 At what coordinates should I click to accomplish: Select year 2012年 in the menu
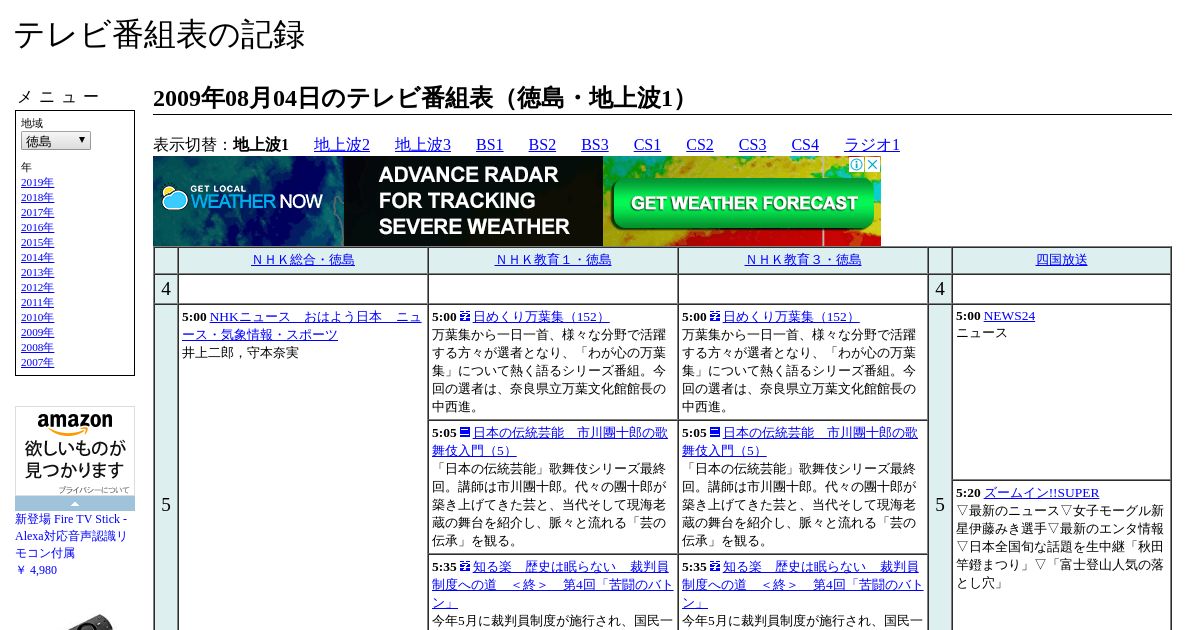click(37, 288)
